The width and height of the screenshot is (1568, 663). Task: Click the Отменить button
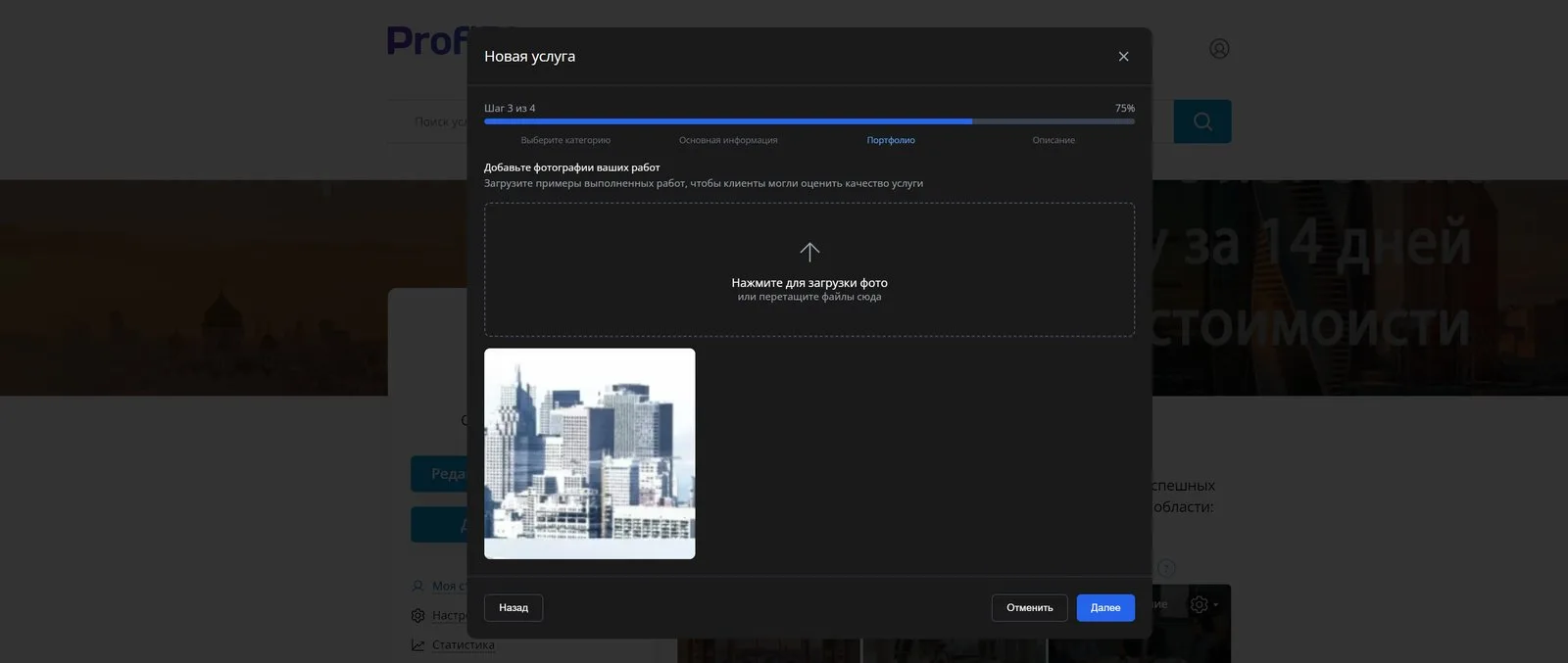tap(1029, 608)
